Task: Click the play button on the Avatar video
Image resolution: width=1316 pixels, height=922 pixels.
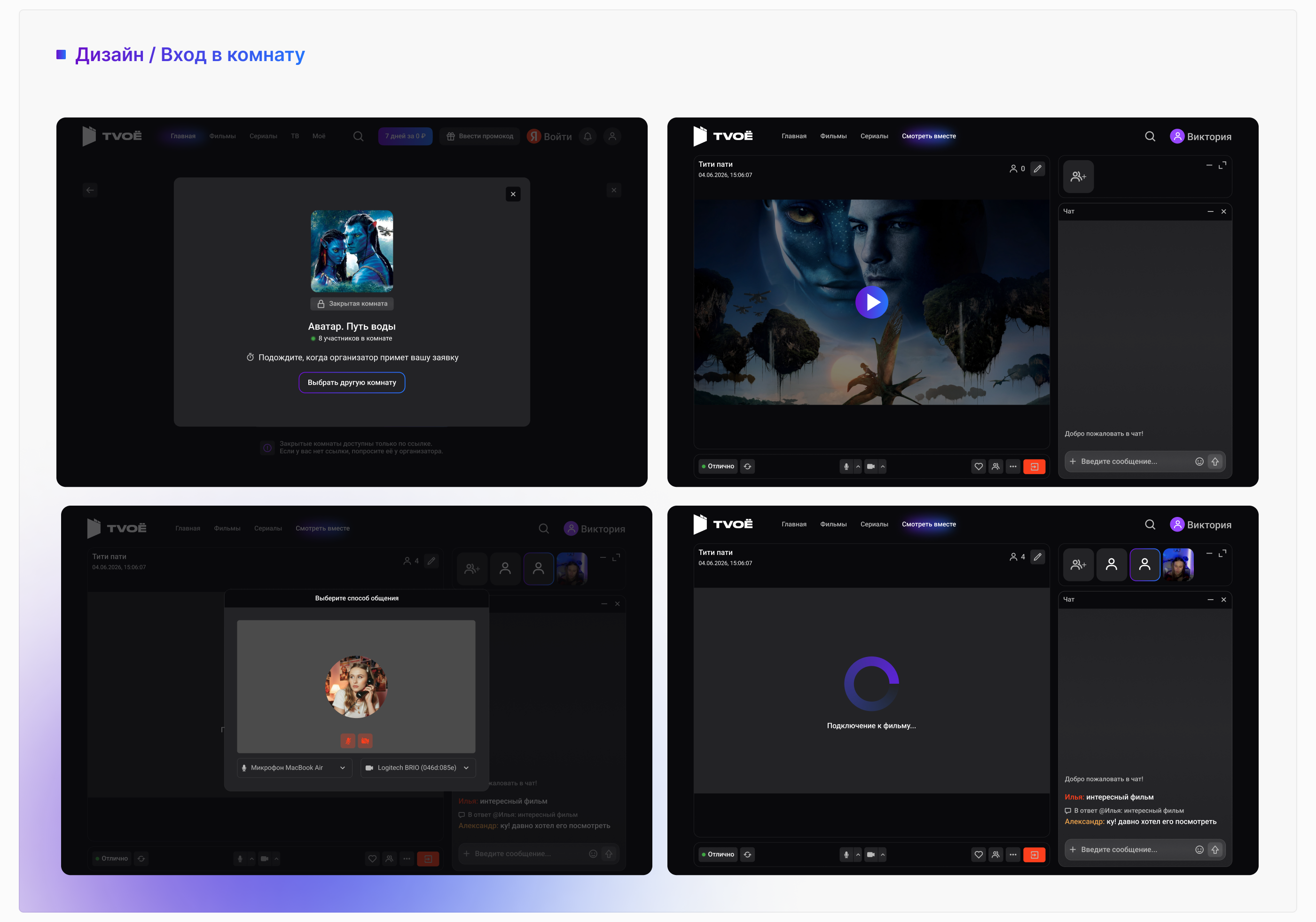Action: (x=871, y=302)
